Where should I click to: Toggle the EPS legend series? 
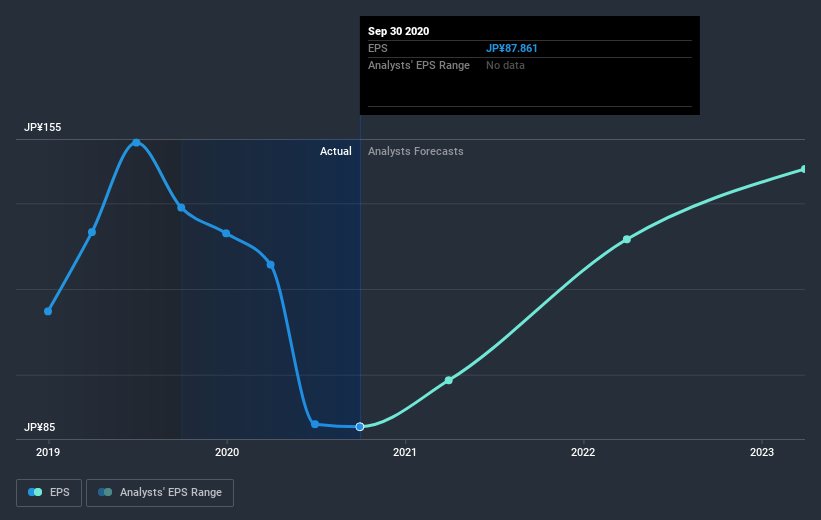click(x=49, y=492)
